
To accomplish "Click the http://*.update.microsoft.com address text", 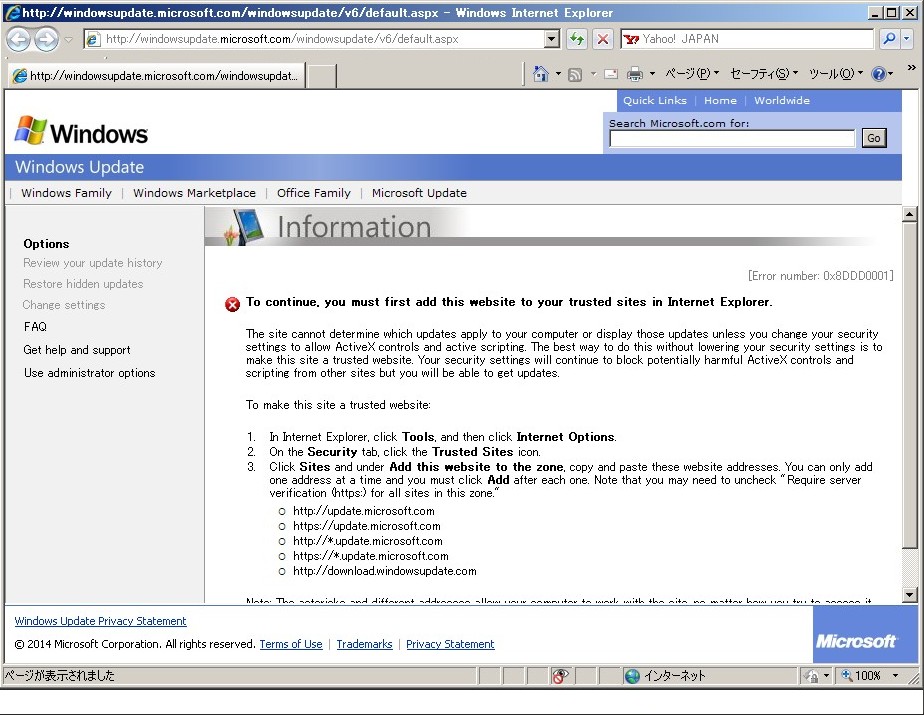I will point(368,541).
